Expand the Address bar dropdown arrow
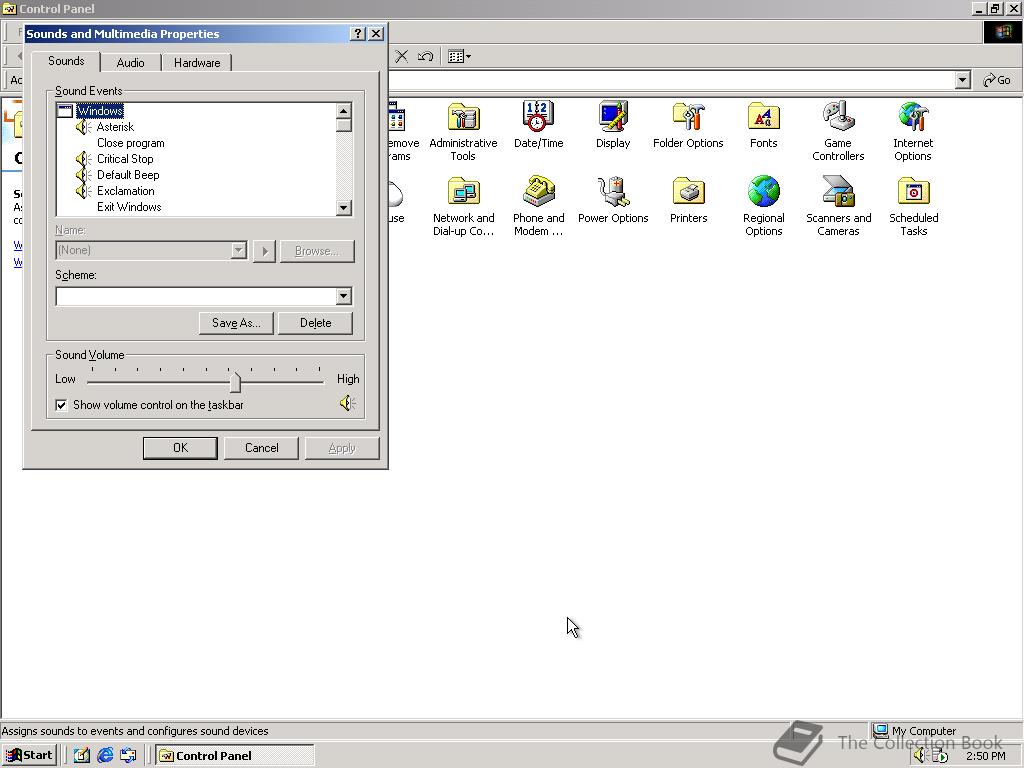The image size is (1024, 768). pos(962,80)
